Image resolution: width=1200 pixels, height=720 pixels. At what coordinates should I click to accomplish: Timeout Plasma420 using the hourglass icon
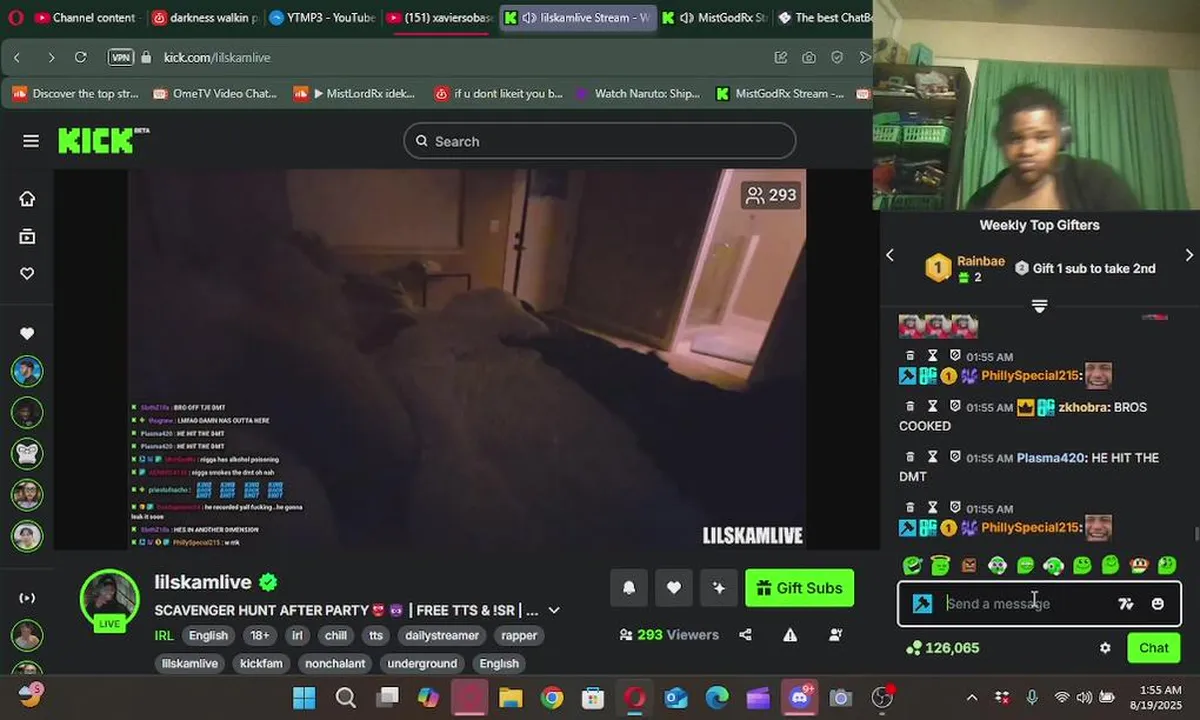coord(932,457)
